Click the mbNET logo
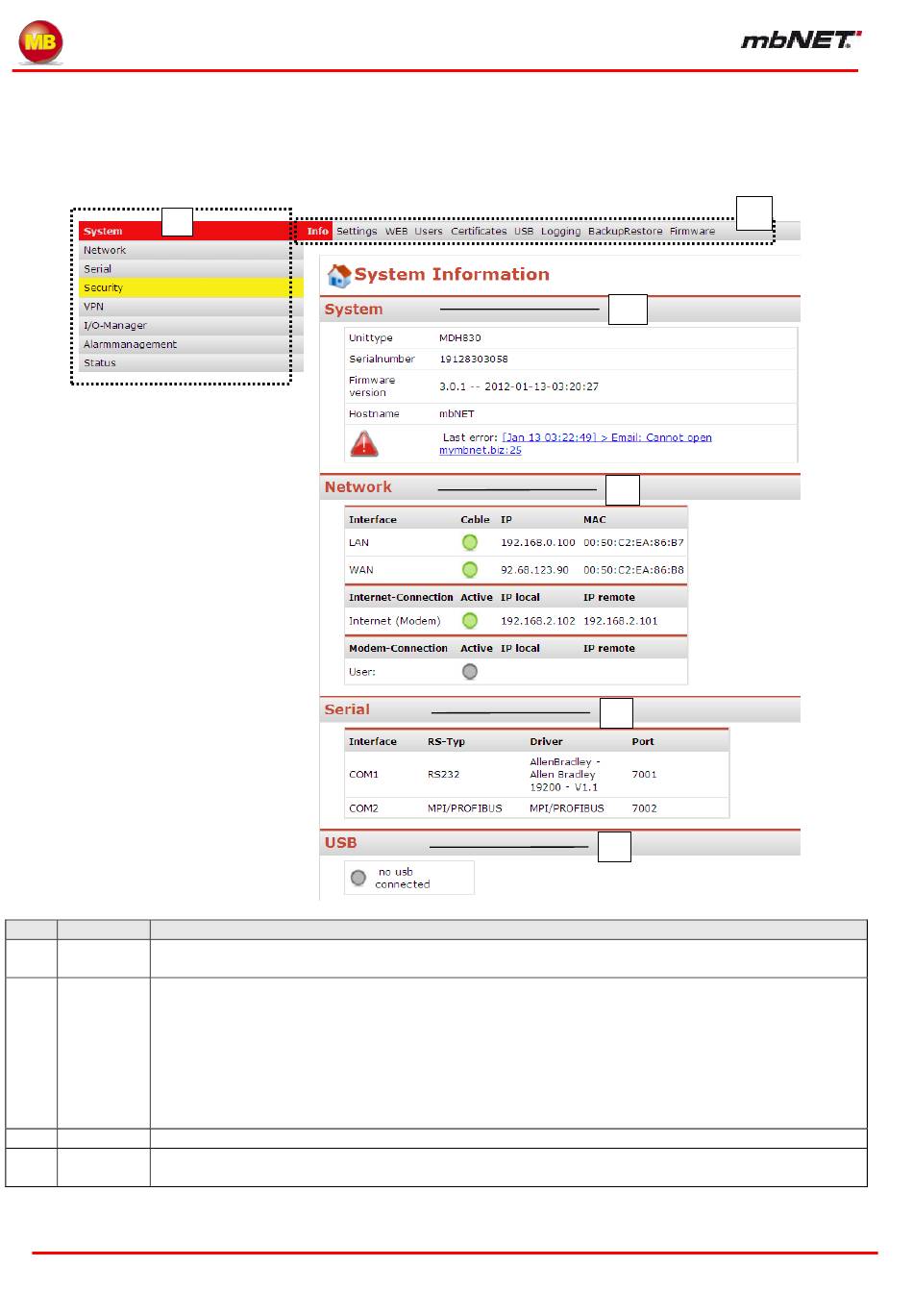Viewport: 913px width, 1316px height. pos(802,39)
